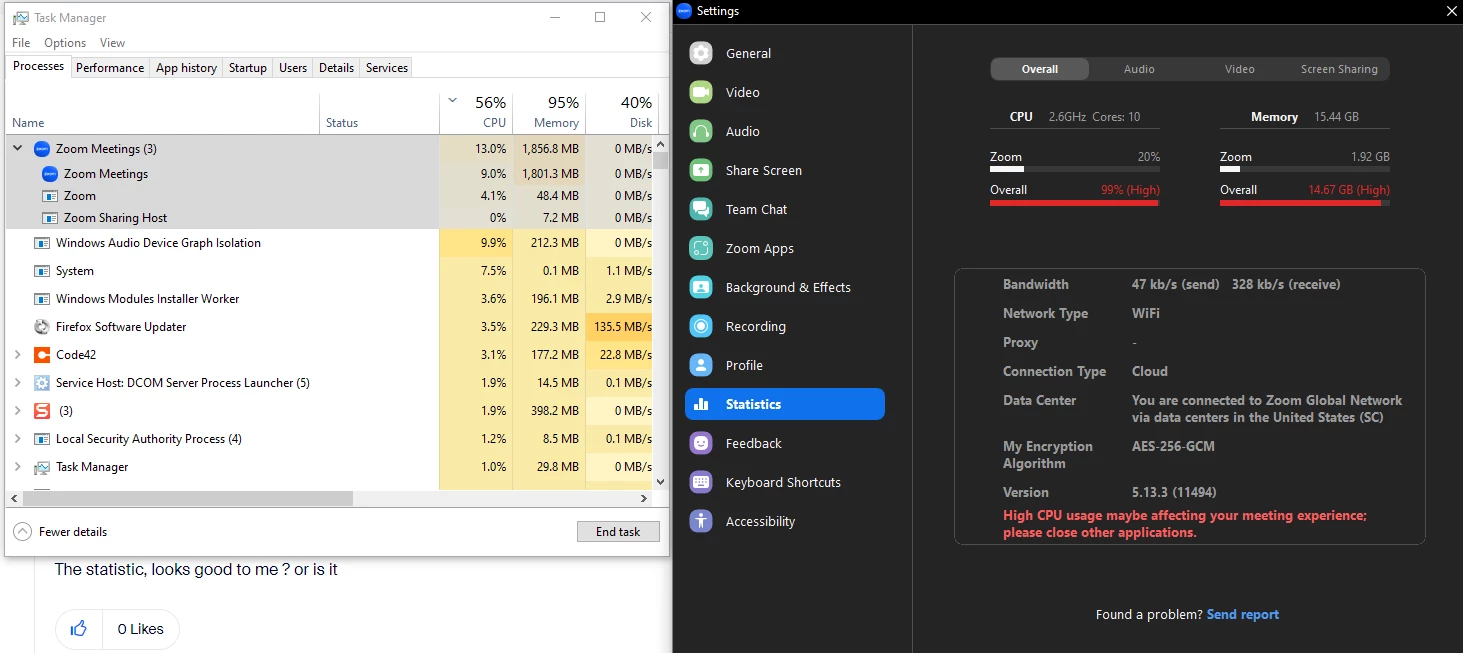Click the red S process icon

tap(42, 411)
